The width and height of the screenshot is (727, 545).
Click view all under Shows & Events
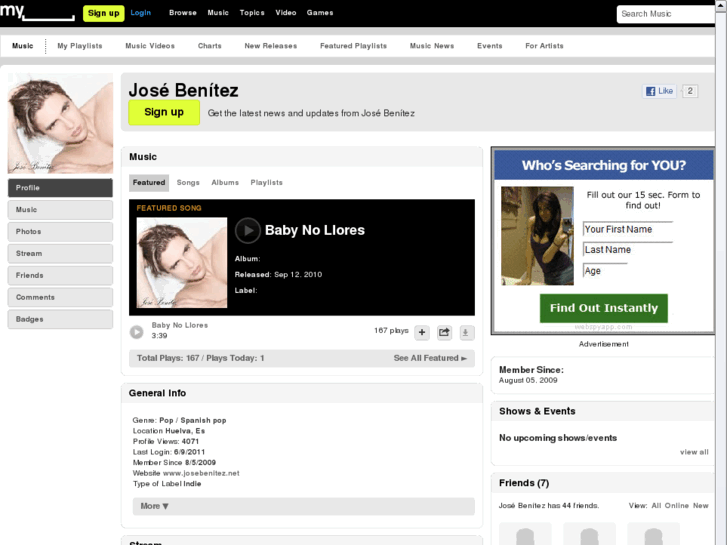[x=694, y=452]
